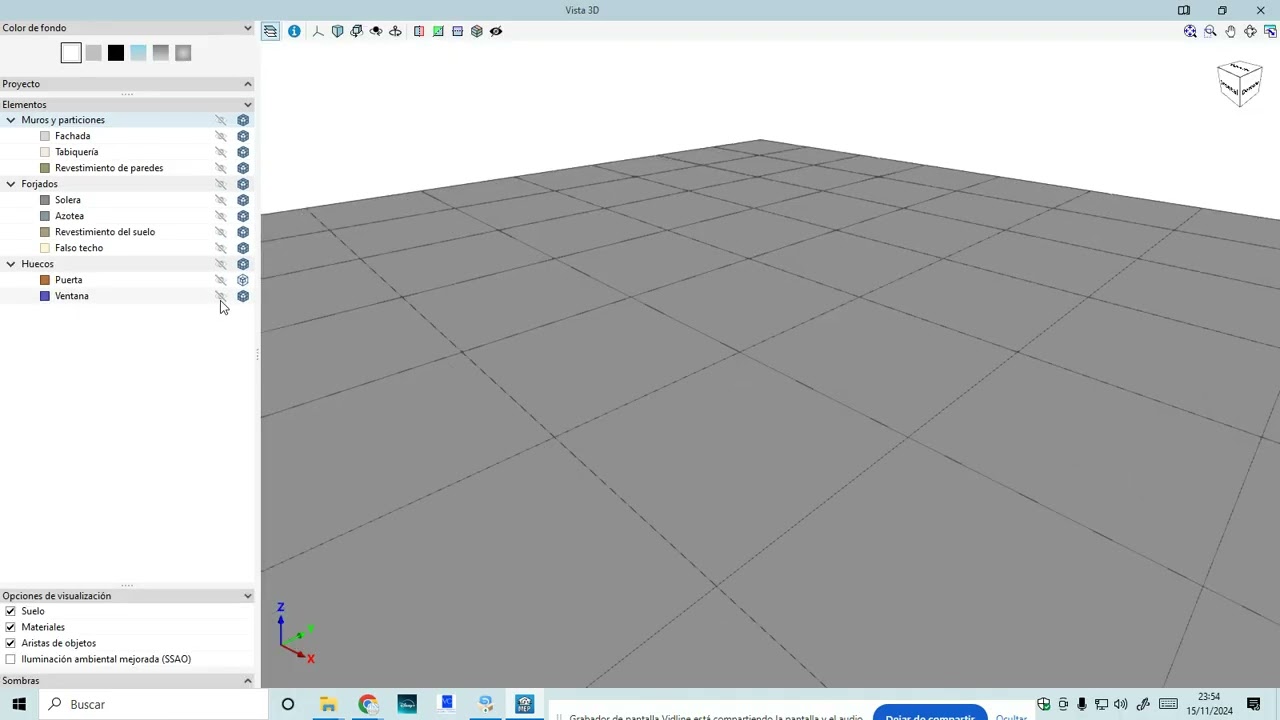Click display mode icon for Tabiquería
Image resolution: width=1280 pixels, height=720 pixels.
243,152
